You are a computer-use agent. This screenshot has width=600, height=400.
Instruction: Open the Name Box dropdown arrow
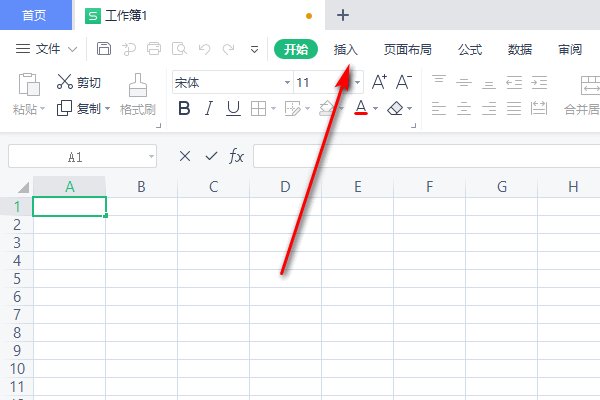point(151,156)
